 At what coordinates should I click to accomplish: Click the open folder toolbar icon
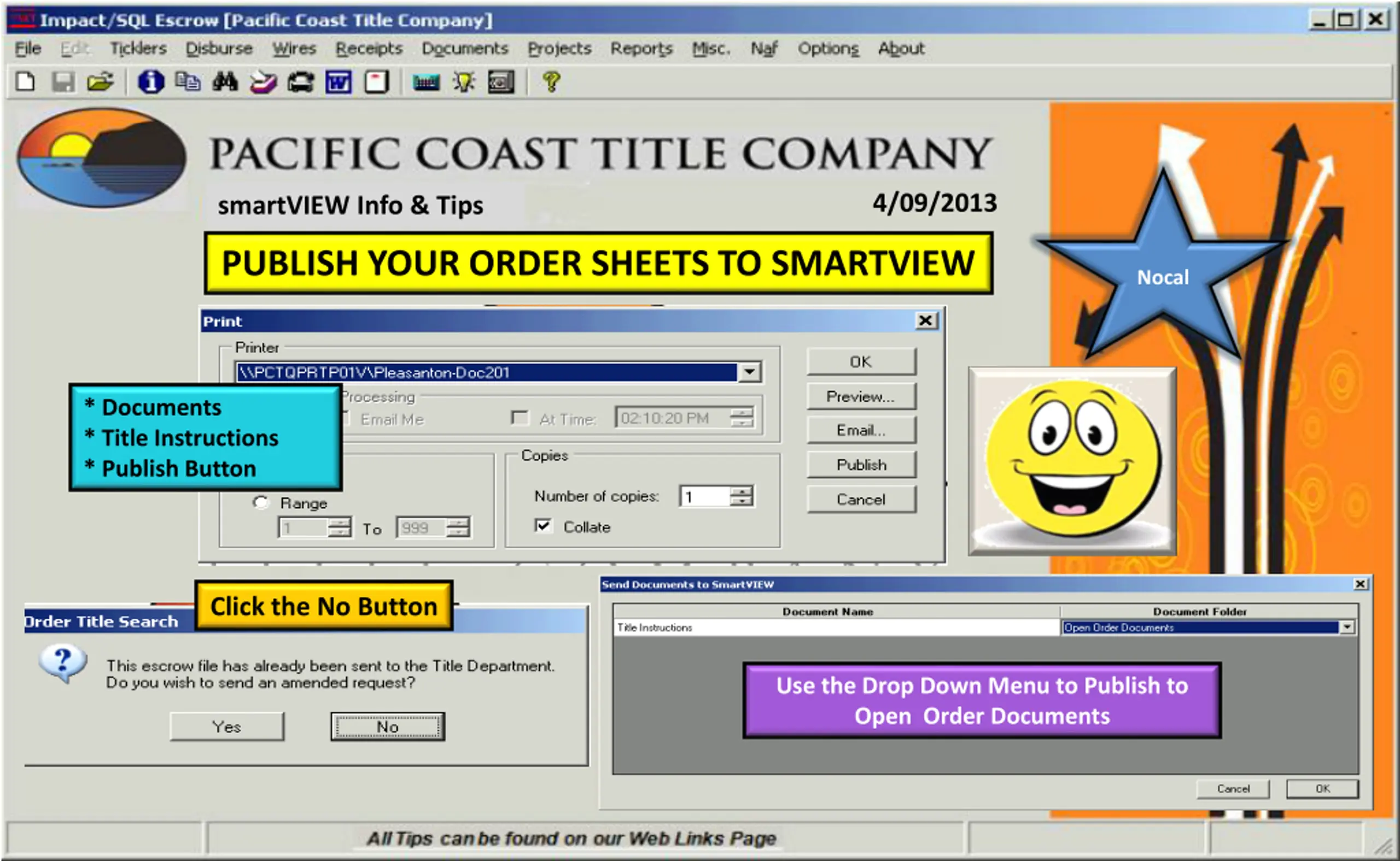[100, 82]
